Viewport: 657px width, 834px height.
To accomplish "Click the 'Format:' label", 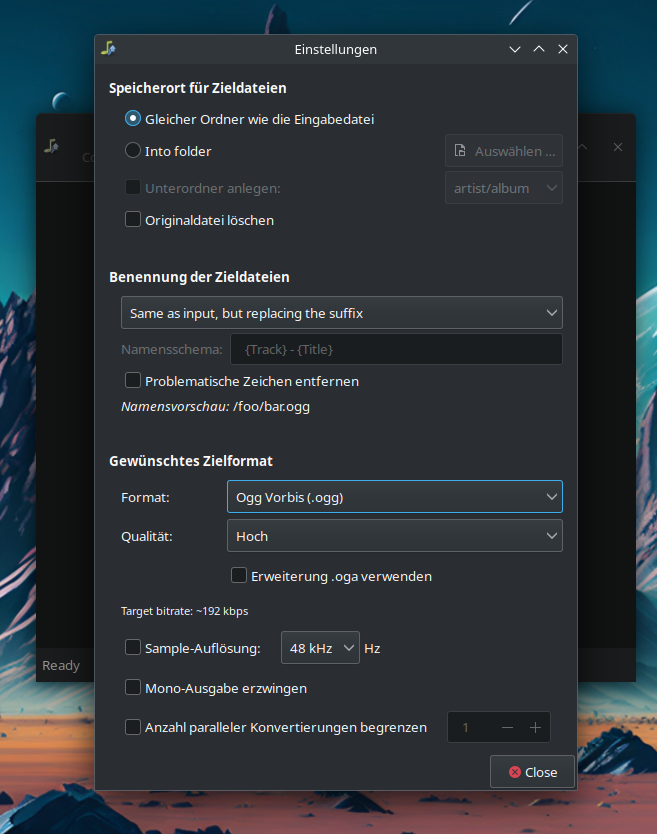I will 145,497.
